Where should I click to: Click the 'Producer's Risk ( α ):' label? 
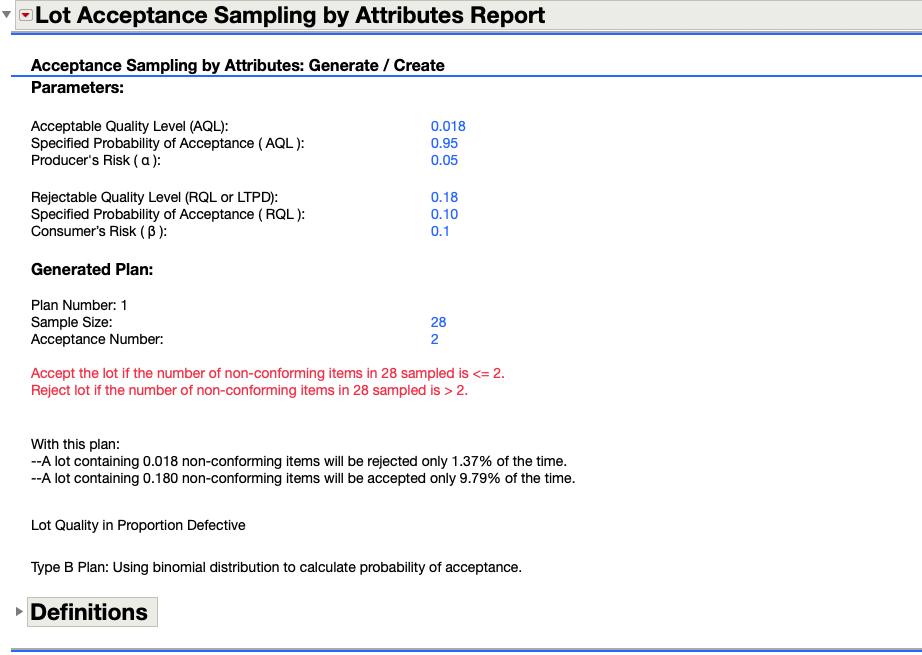click(95, 161)
